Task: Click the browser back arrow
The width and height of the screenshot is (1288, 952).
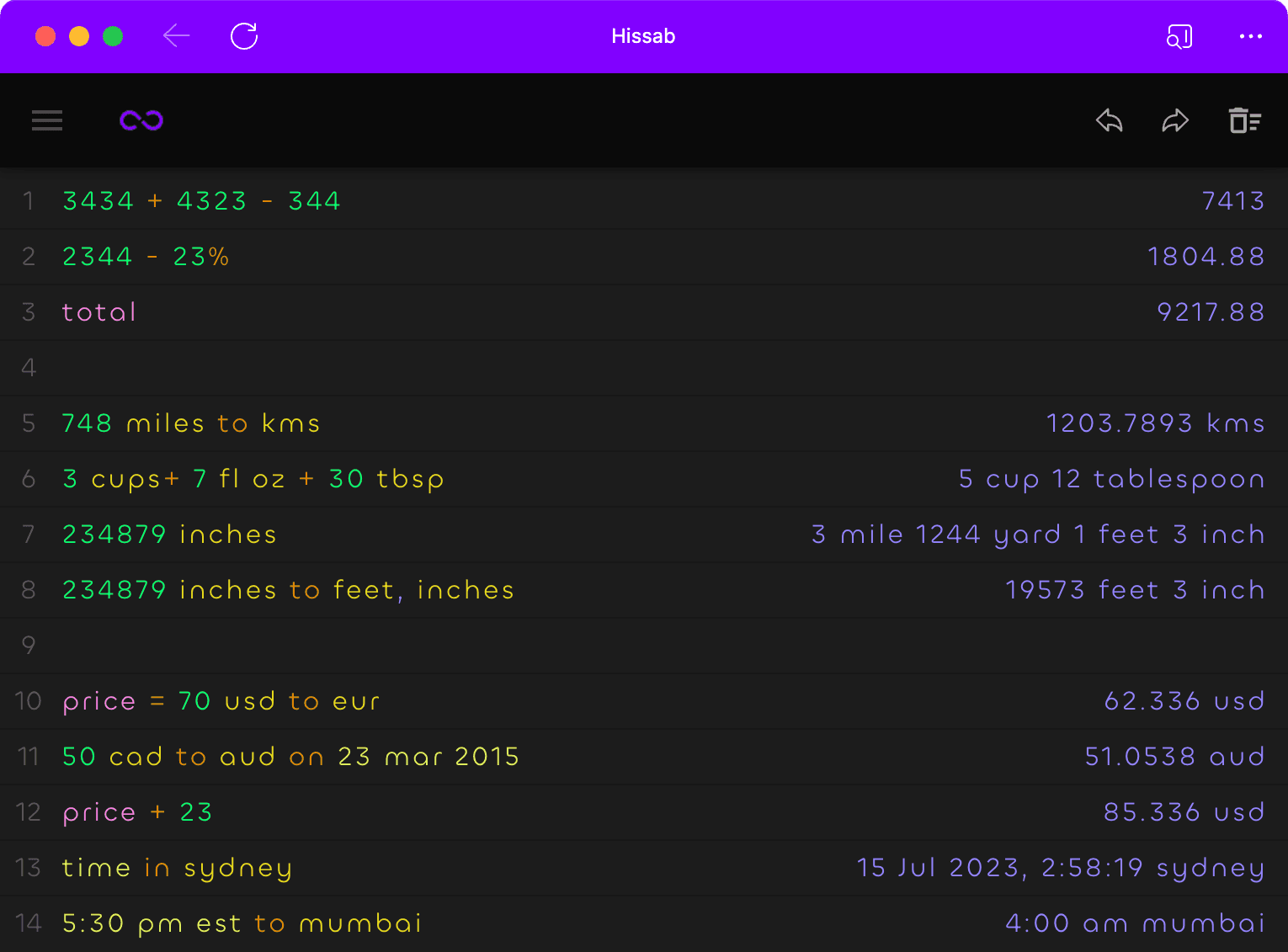Action: (x=176, y=36)
